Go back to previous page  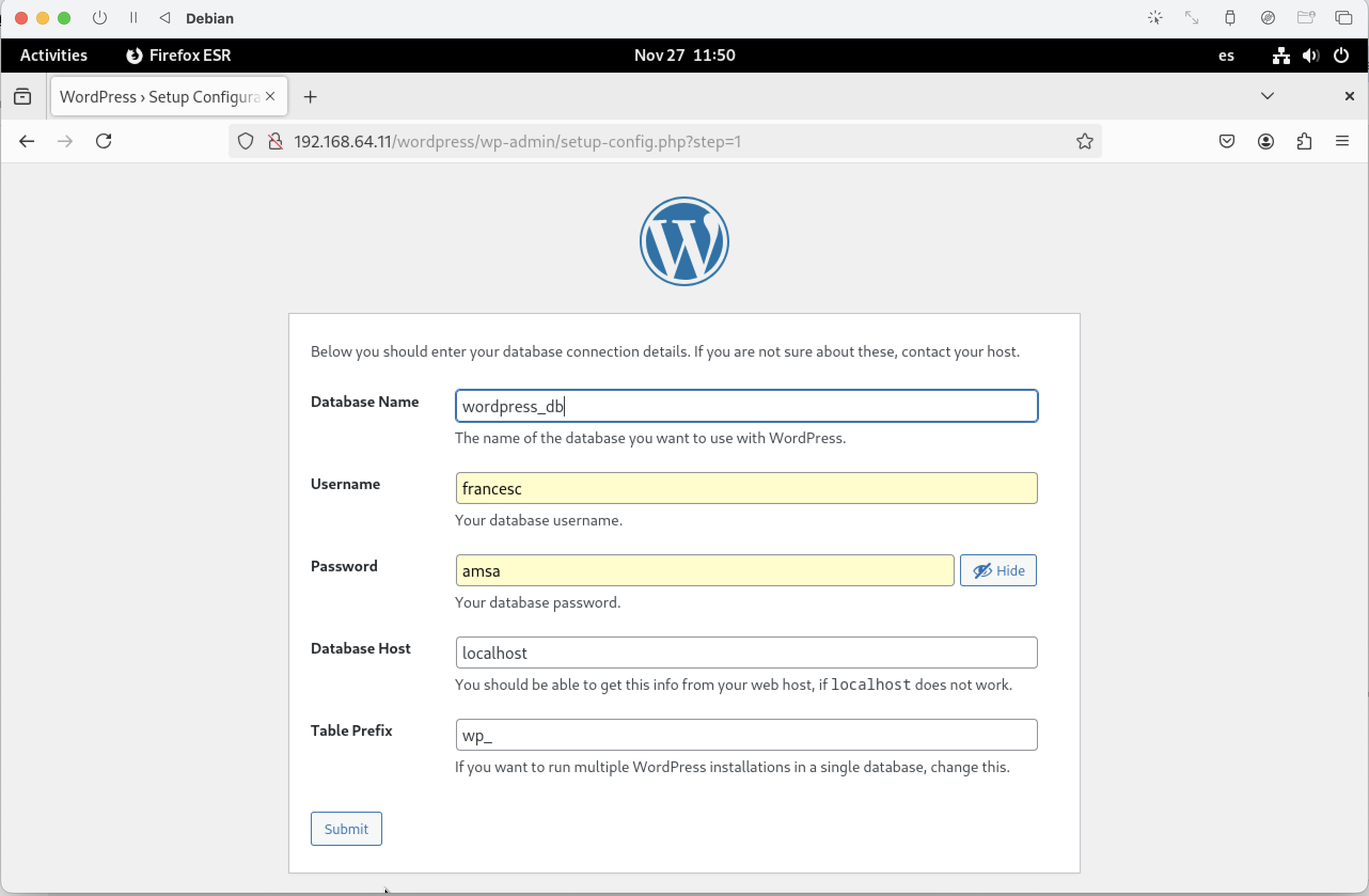coord(27,141)
